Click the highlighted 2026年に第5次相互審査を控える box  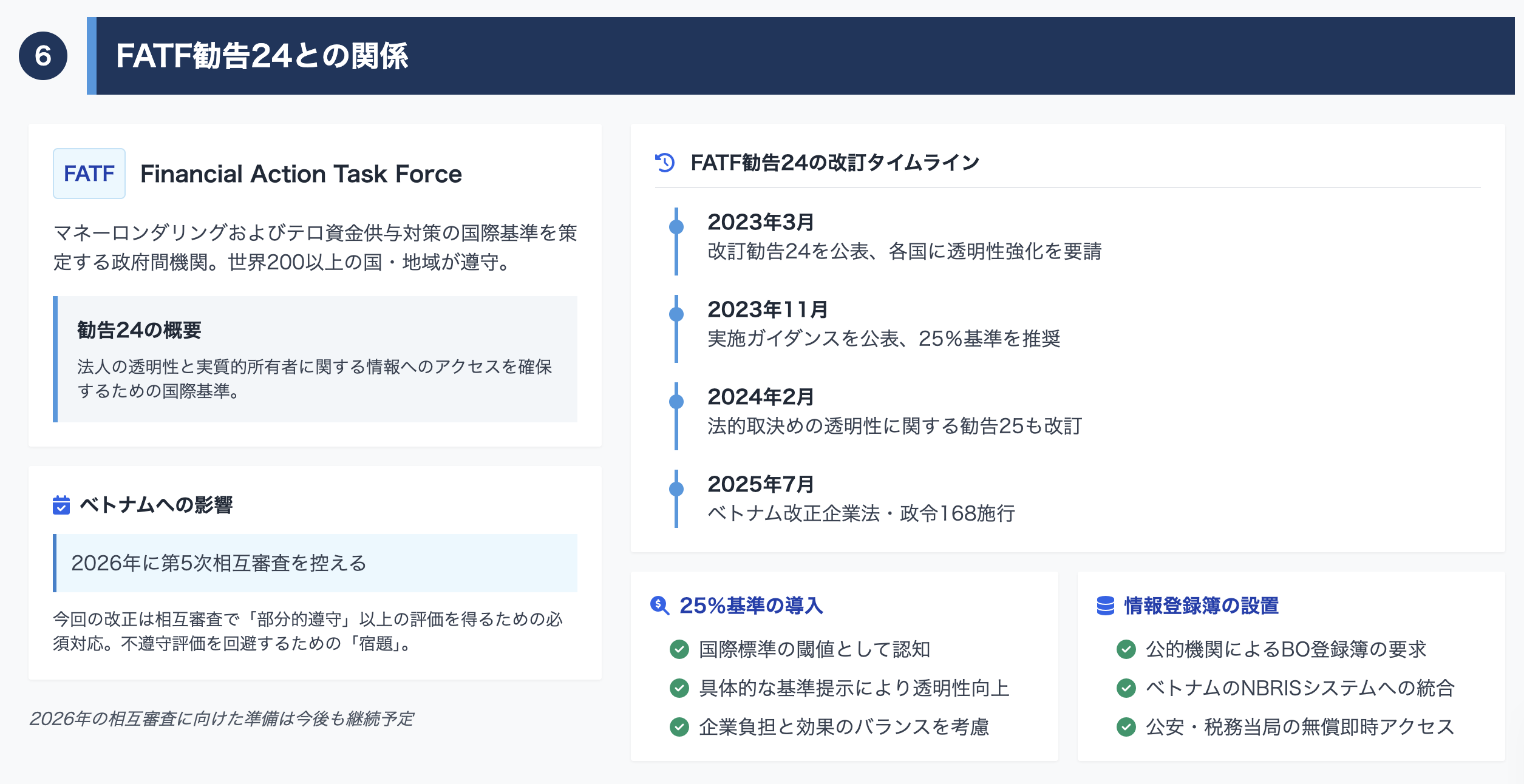pos(315,563)
